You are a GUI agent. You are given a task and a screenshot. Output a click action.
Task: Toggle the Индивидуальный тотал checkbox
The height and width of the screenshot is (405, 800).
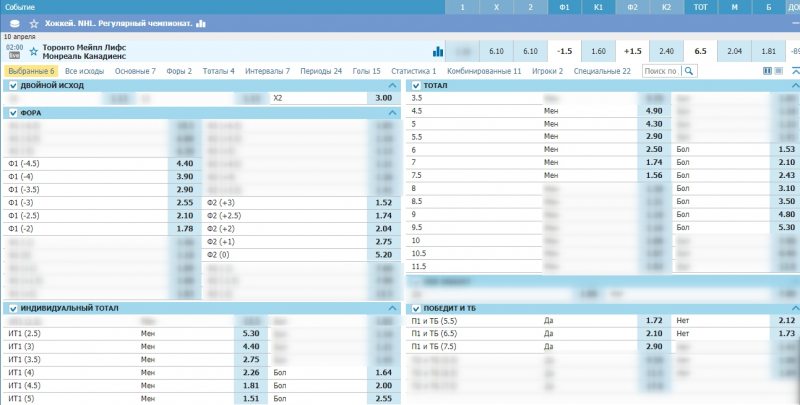tap(13, 308)
